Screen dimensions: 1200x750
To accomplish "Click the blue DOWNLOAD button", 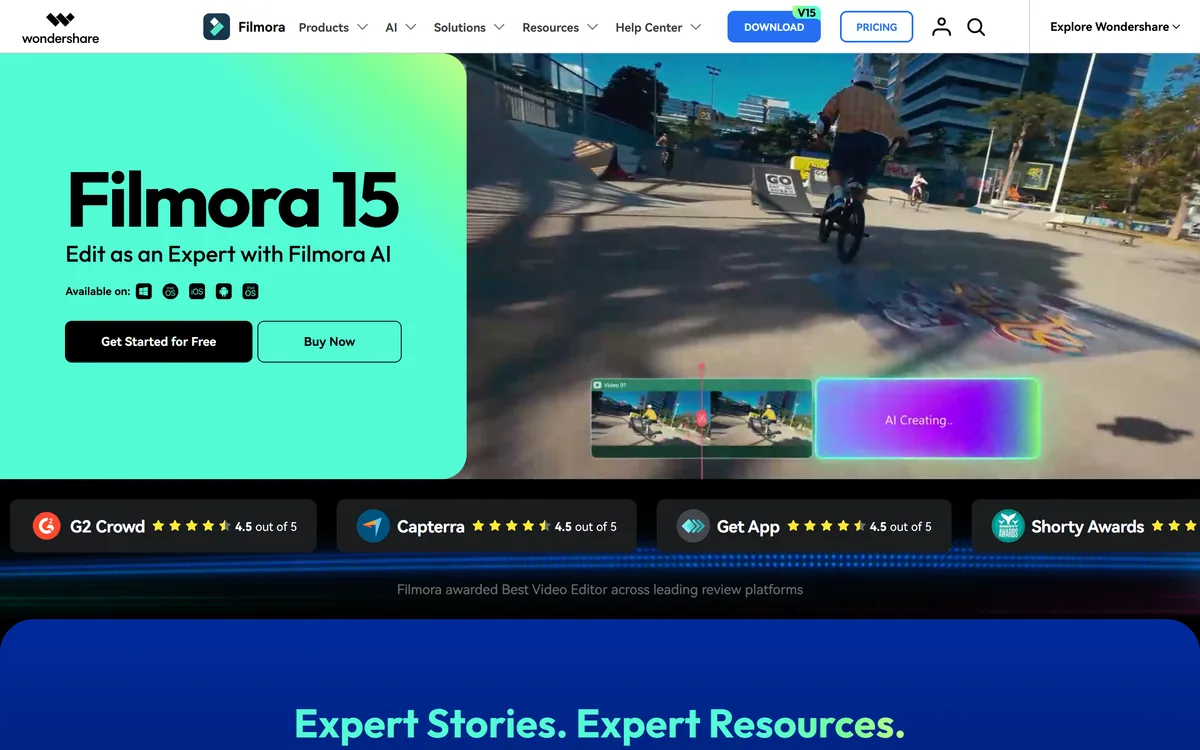I will coord(774,27).
